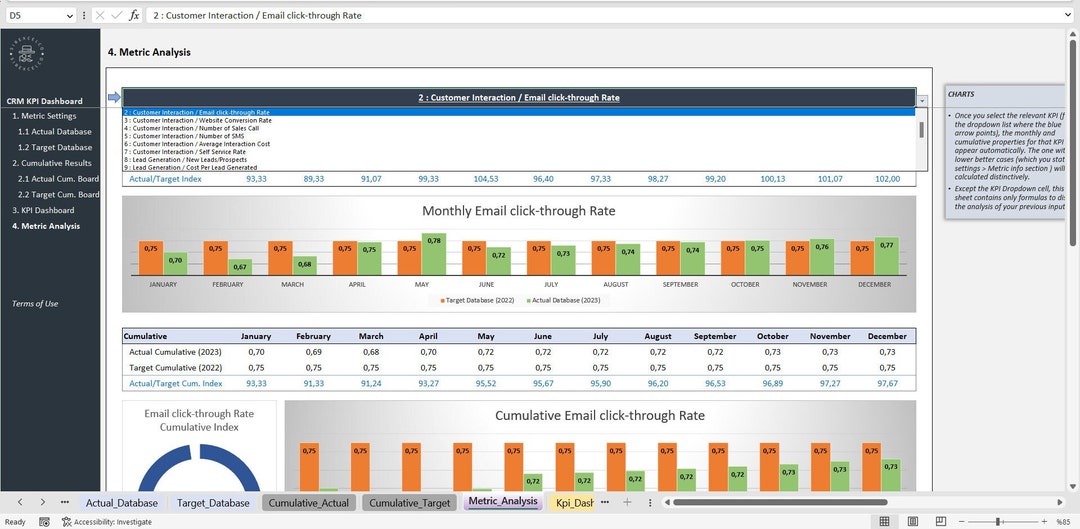This screenshot has height=529, width=1080.
Task: Pick Average Interaction Cost option
Action: click(519, 144)
